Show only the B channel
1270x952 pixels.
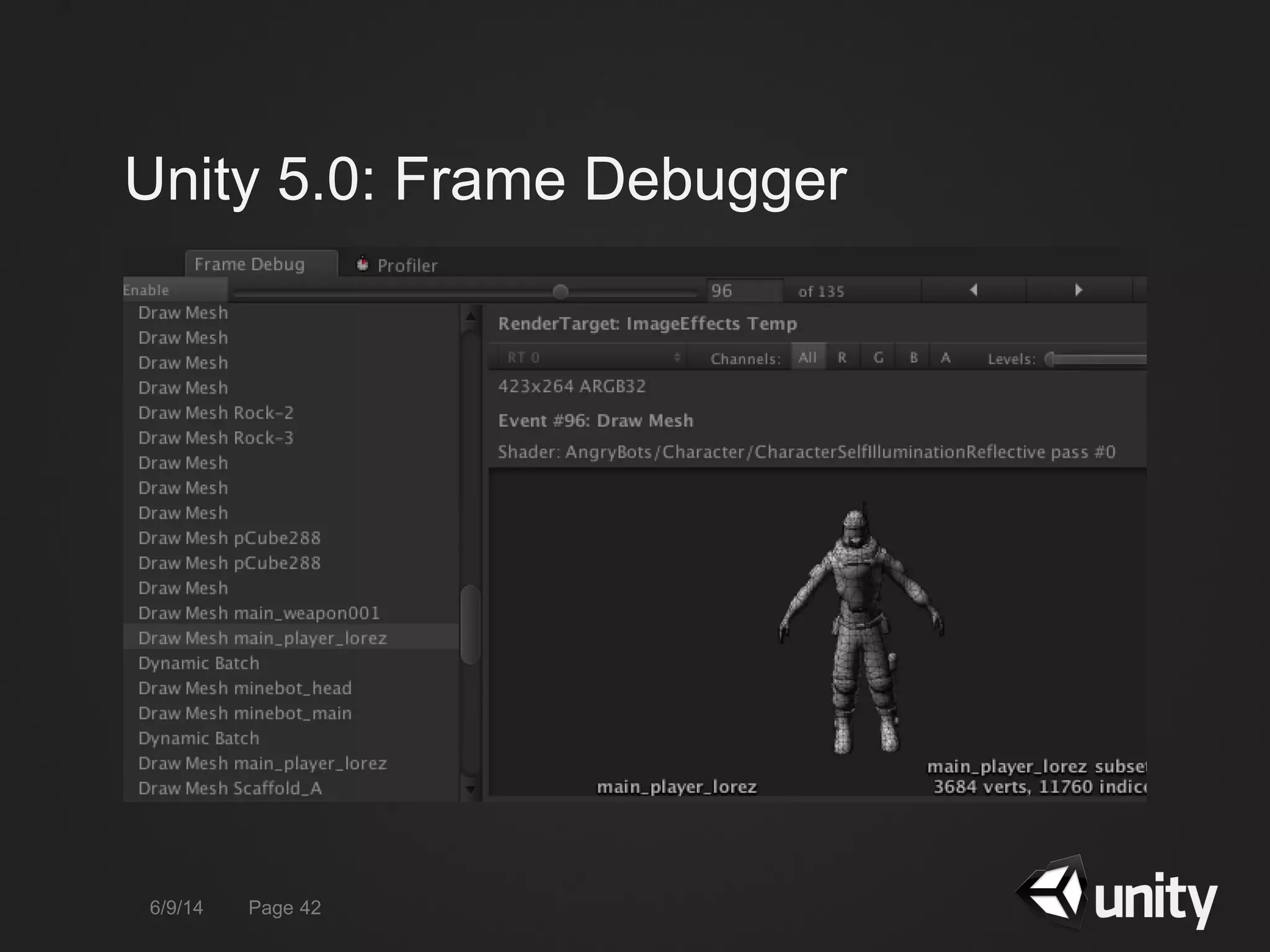pos(913,358)
